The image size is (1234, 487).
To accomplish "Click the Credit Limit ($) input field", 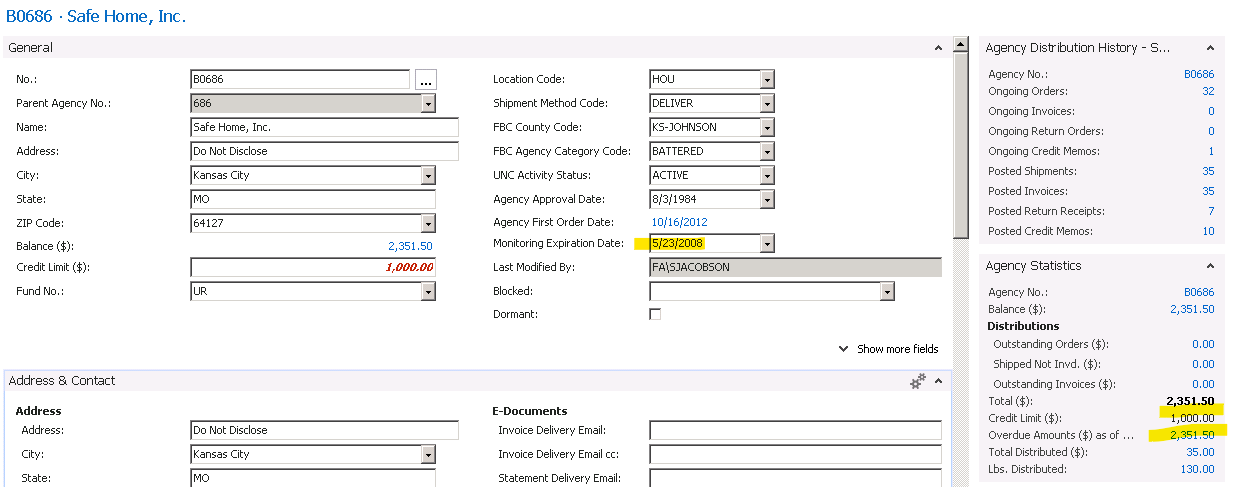I will coord(312,268).
